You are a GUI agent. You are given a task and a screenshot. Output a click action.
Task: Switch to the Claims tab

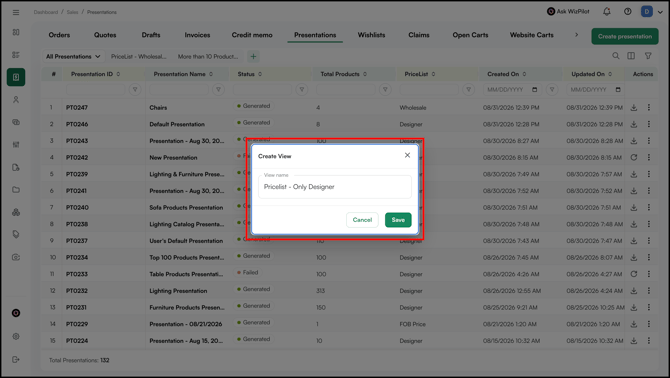click(x=419, y=35)
